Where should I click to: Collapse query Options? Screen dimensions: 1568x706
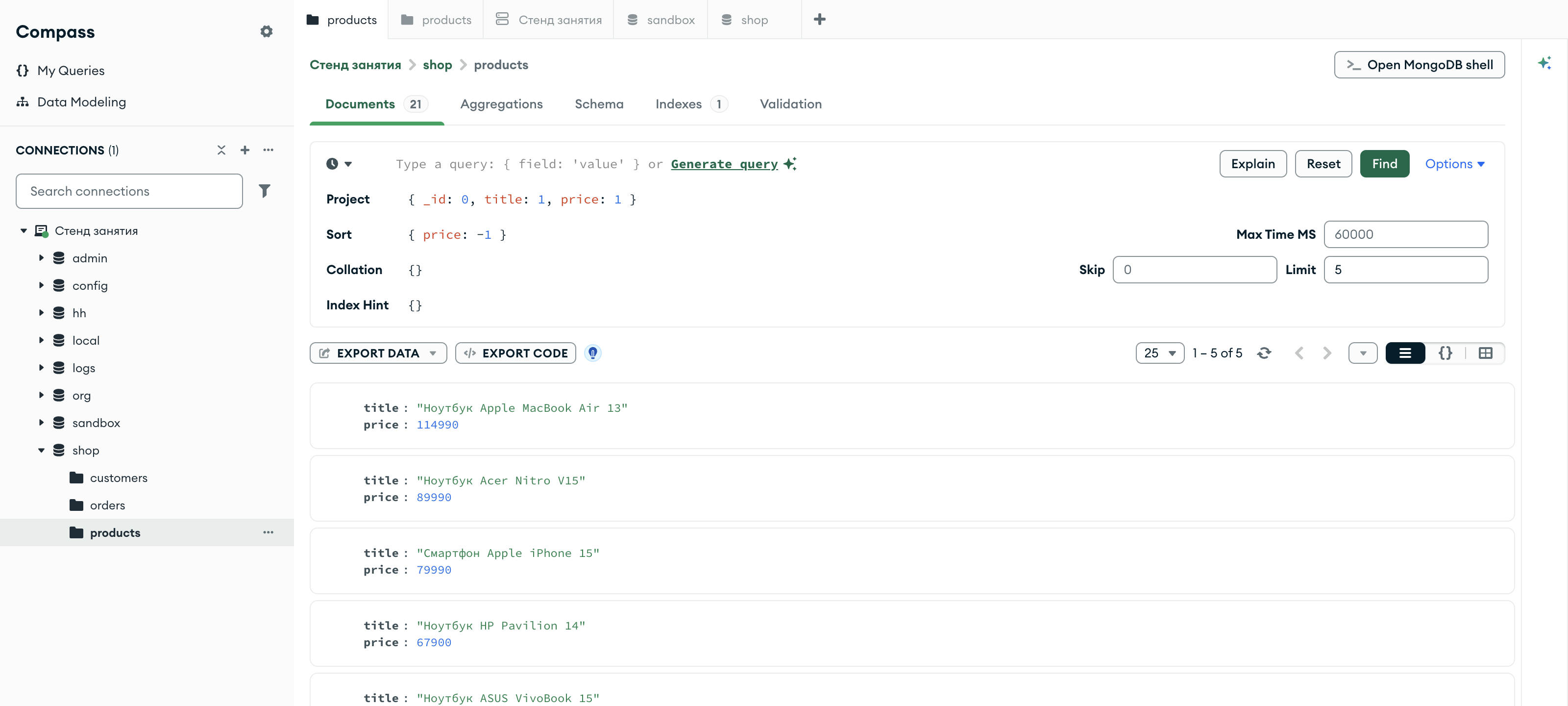point(1454,164)
